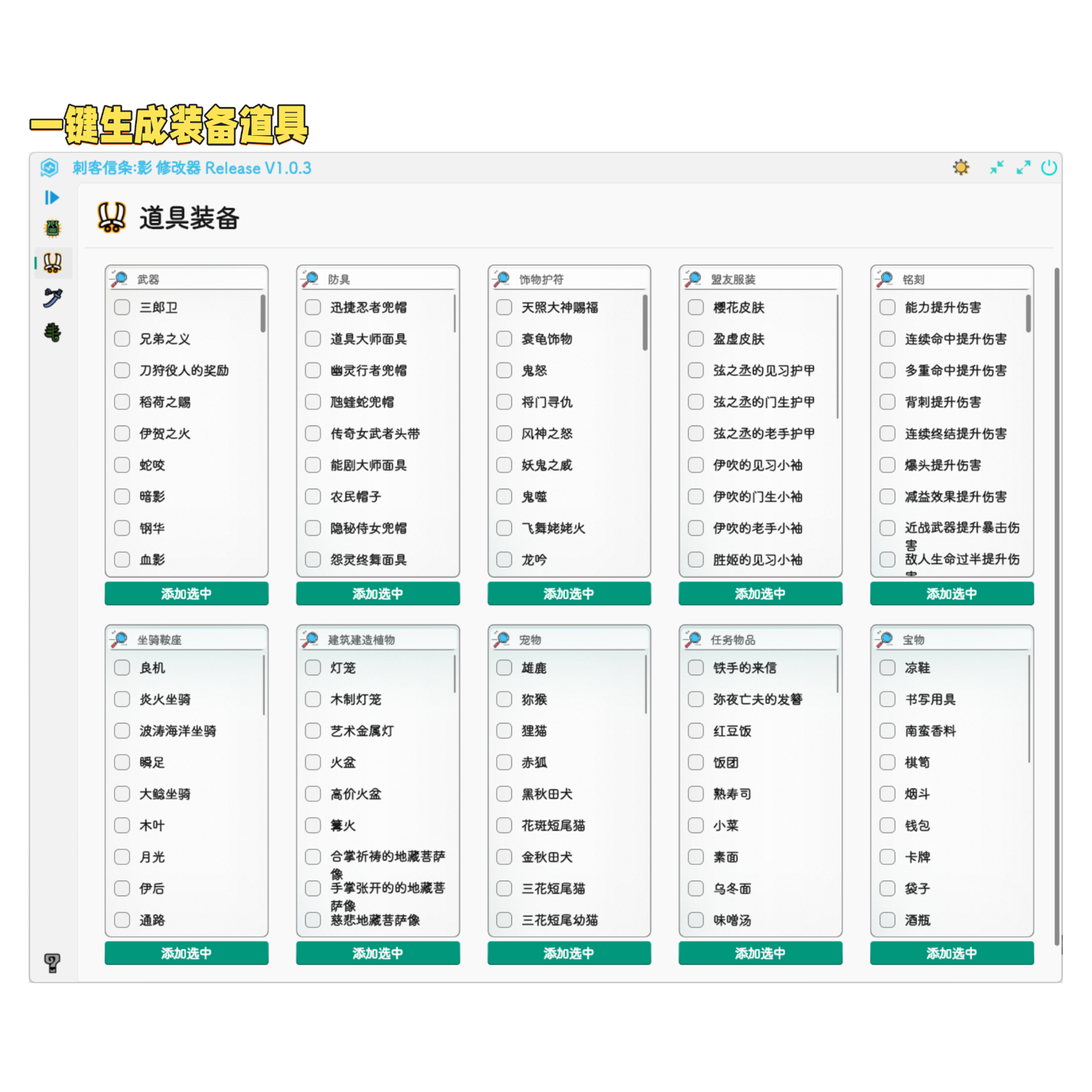Open the chip/processor sidebar page
Viewport: 1092px width, 1092px height.
click(x=52, y=228)
